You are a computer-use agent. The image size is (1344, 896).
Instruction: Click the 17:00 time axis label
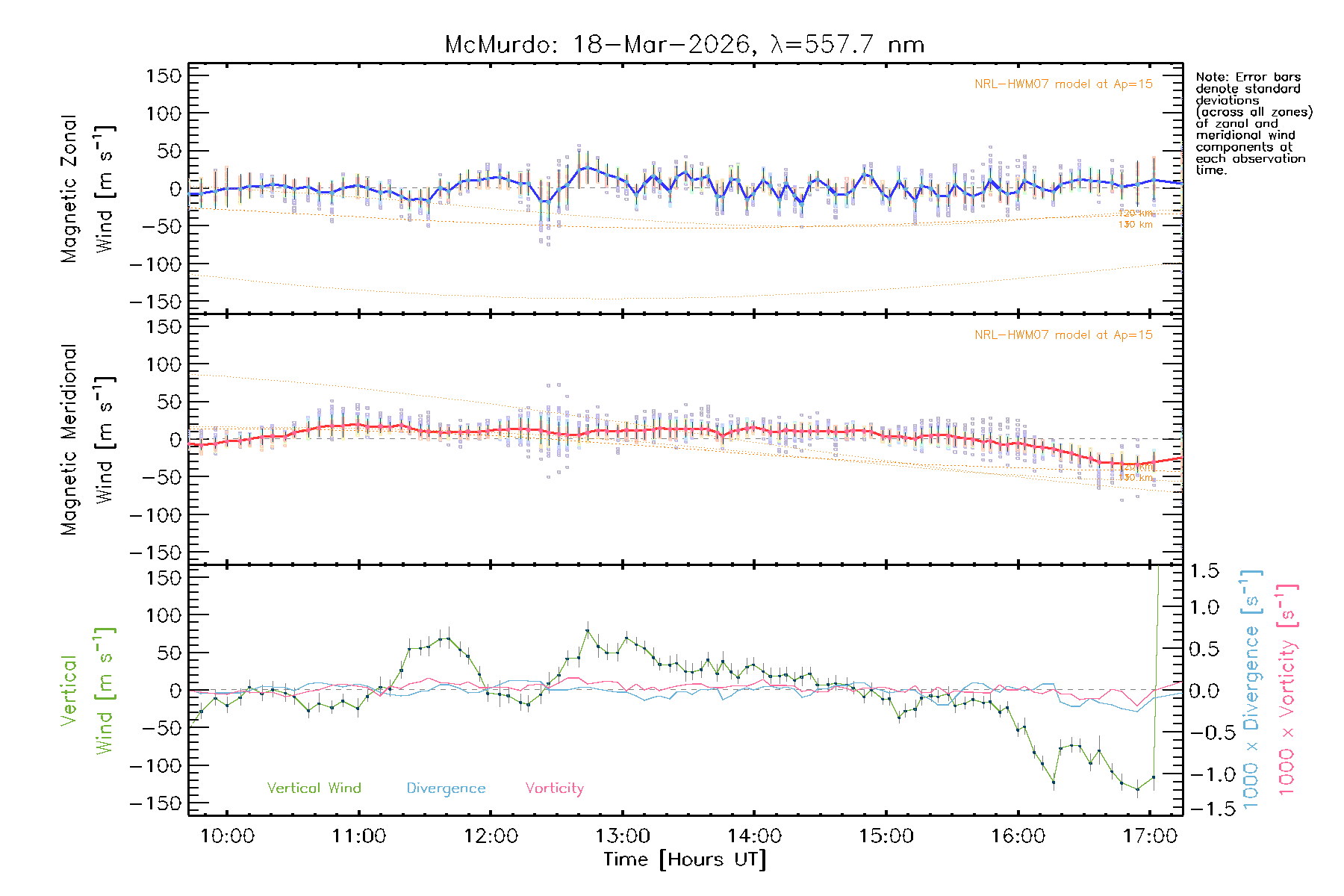pyautogui.click(x=1150, y=836)
